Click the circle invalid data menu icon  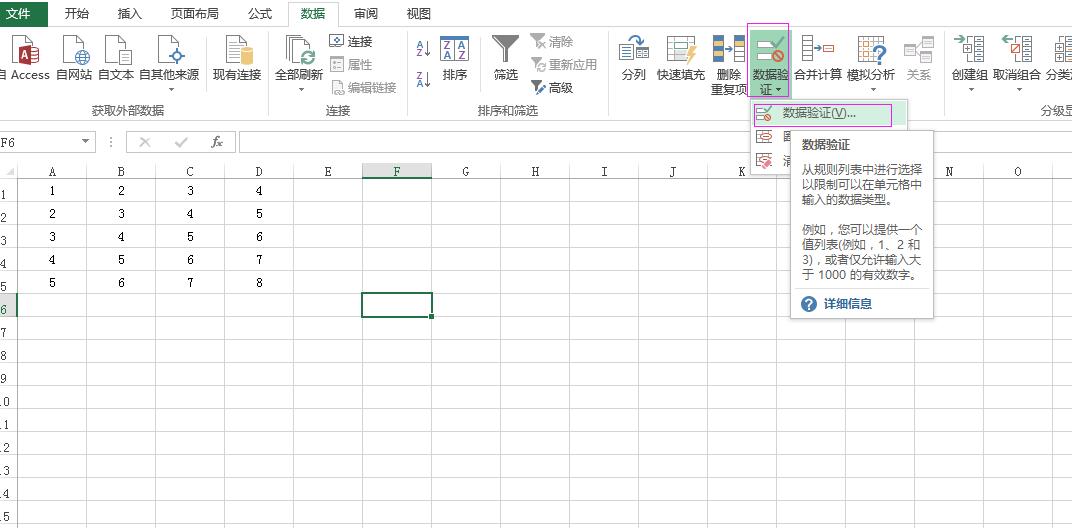(x=764, y=137)
